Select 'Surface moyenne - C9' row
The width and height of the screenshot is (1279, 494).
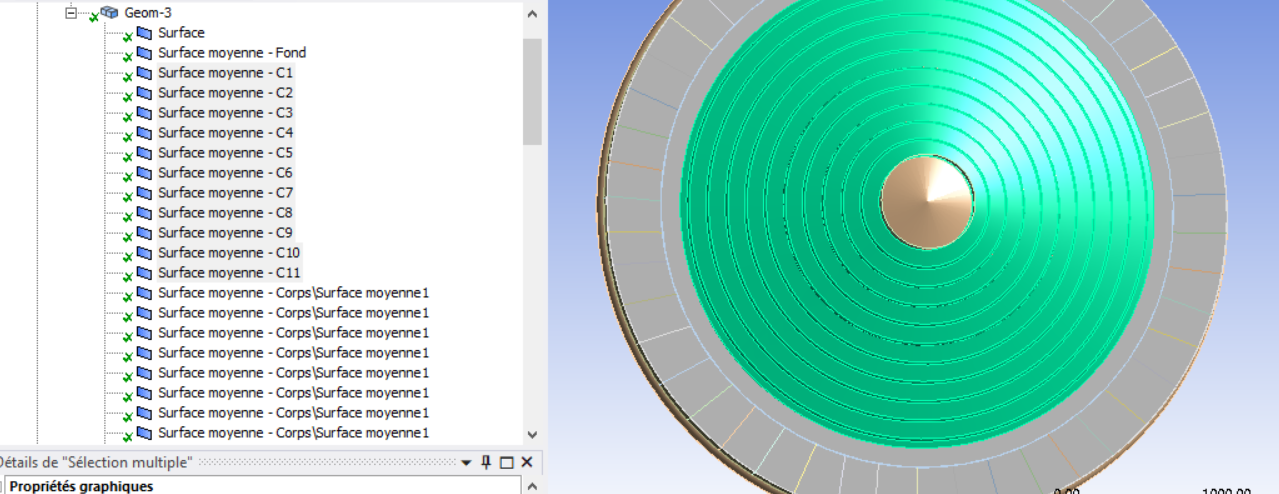(x=225, y=233)
